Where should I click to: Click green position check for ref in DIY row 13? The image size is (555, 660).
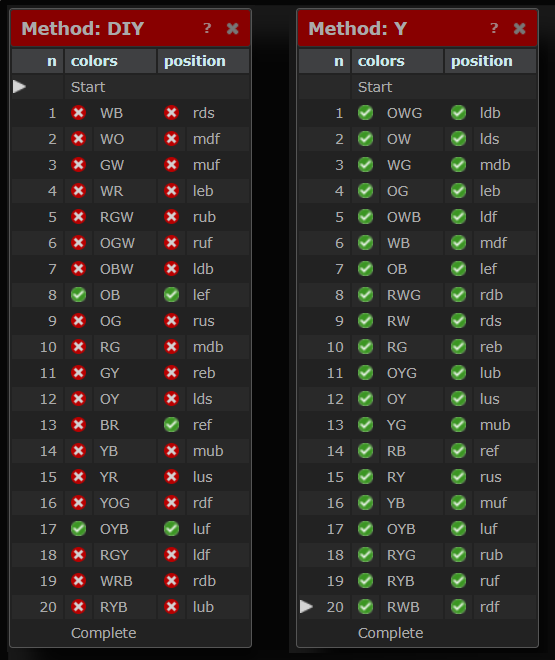[x=171, y=425]
